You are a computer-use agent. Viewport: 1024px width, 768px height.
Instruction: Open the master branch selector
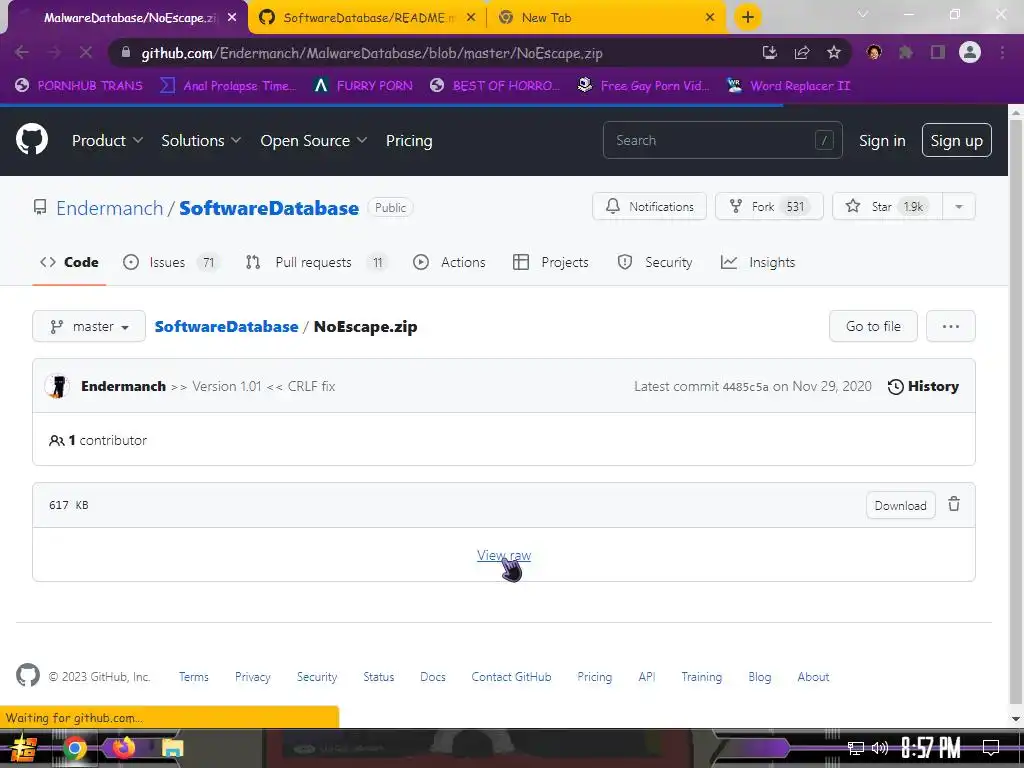89,326
